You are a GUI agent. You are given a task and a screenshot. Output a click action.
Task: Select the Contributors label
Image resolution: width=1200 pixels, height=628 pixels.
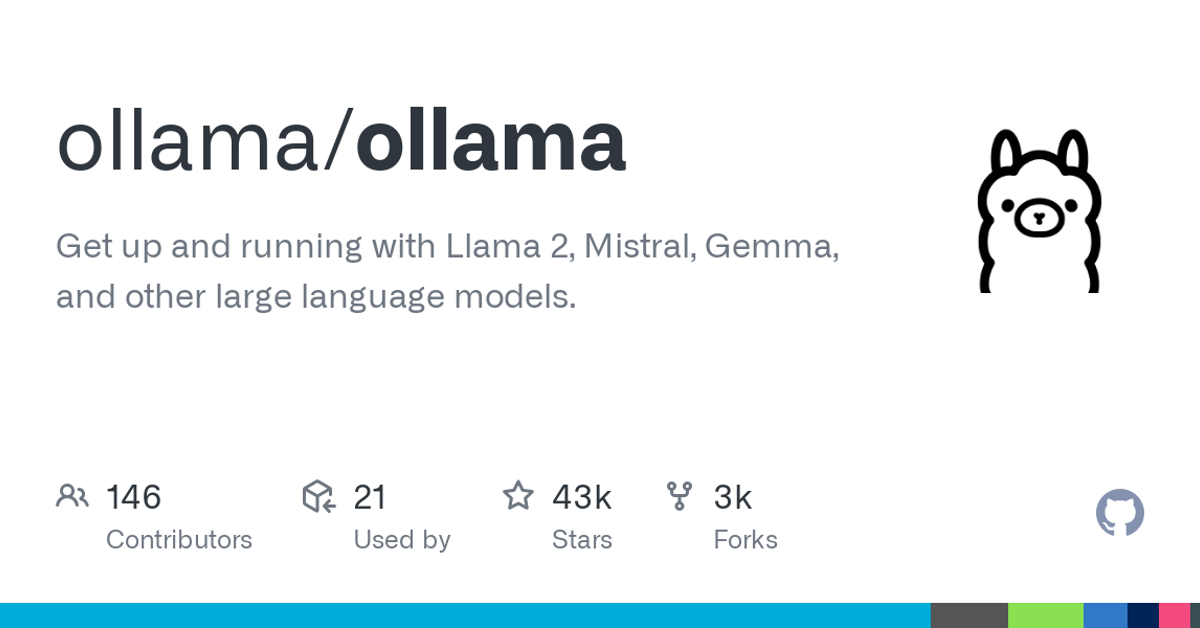click(x=179, y=540)
